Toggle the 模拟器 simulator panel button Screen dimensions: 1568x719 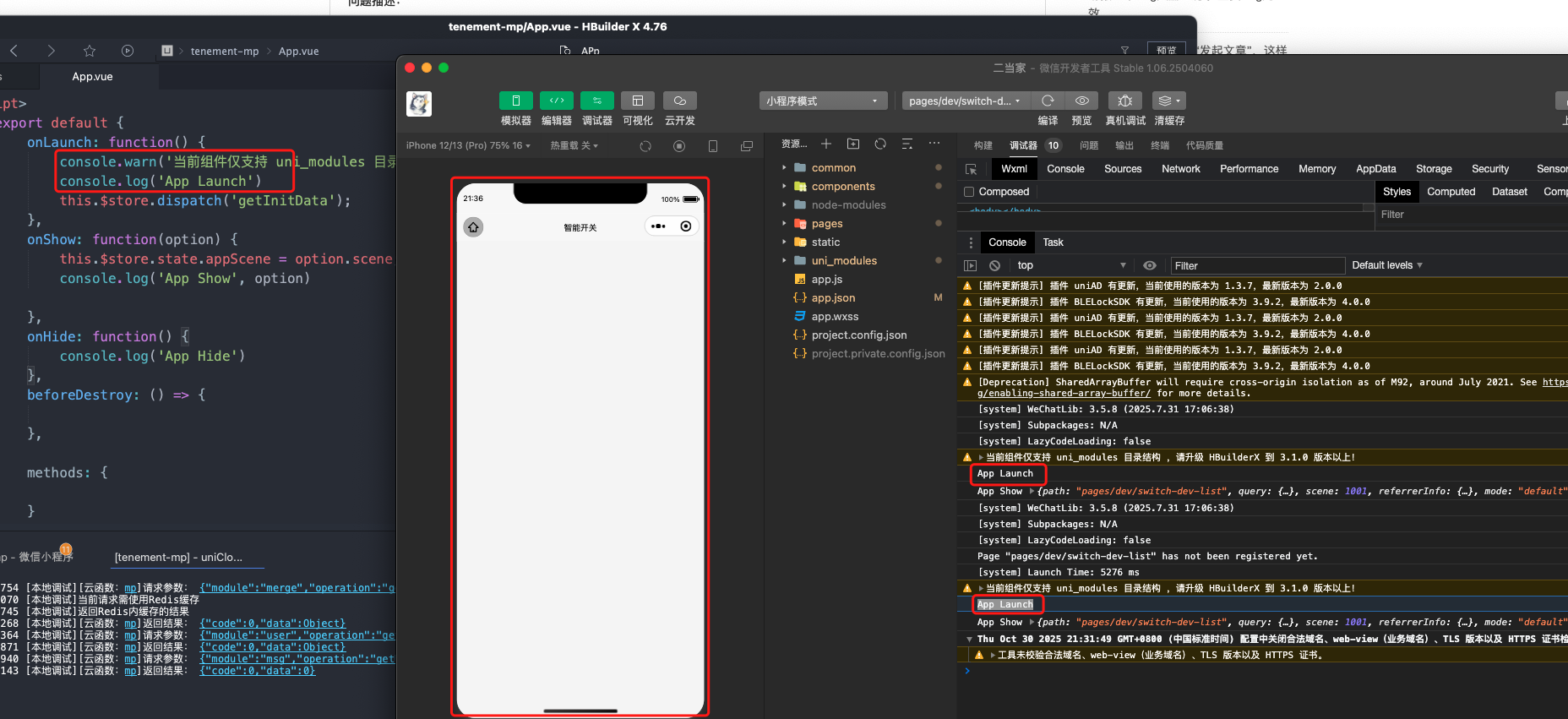(515, 101)
